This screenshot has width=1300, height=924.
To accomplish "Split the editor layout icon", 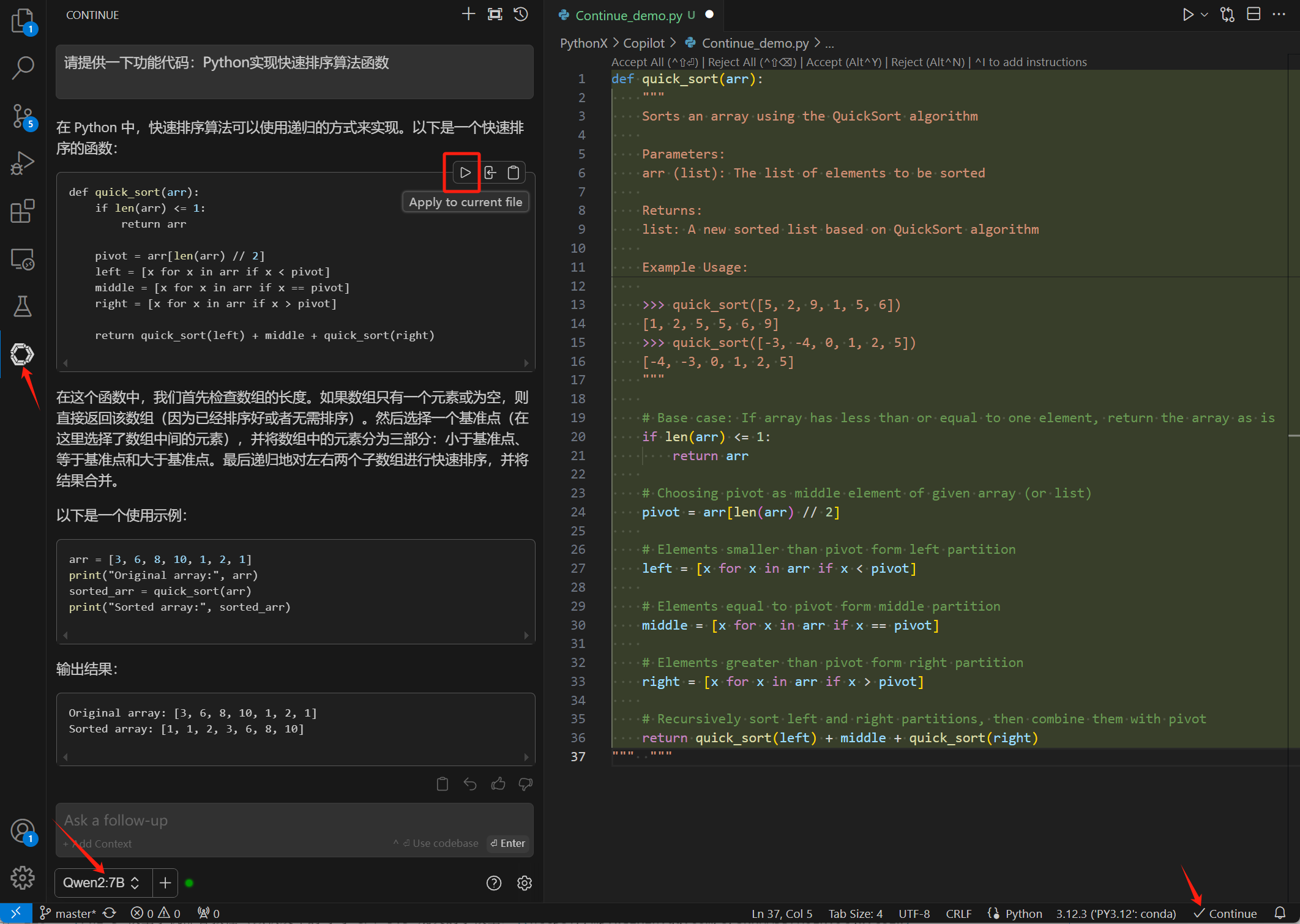I will [x=1253, y=15].
